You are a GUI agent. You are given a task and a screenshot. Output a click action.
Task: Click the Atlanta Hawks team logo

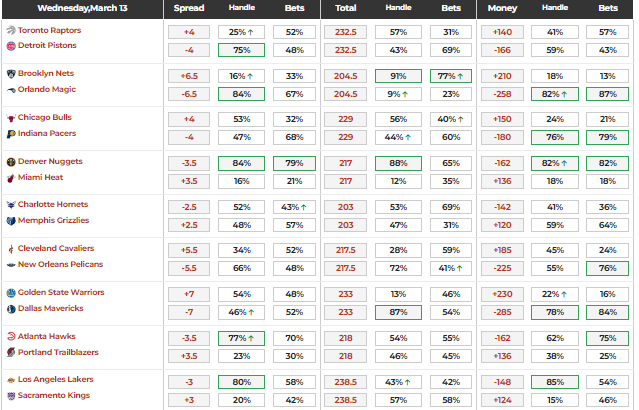(x=11, y=337)
